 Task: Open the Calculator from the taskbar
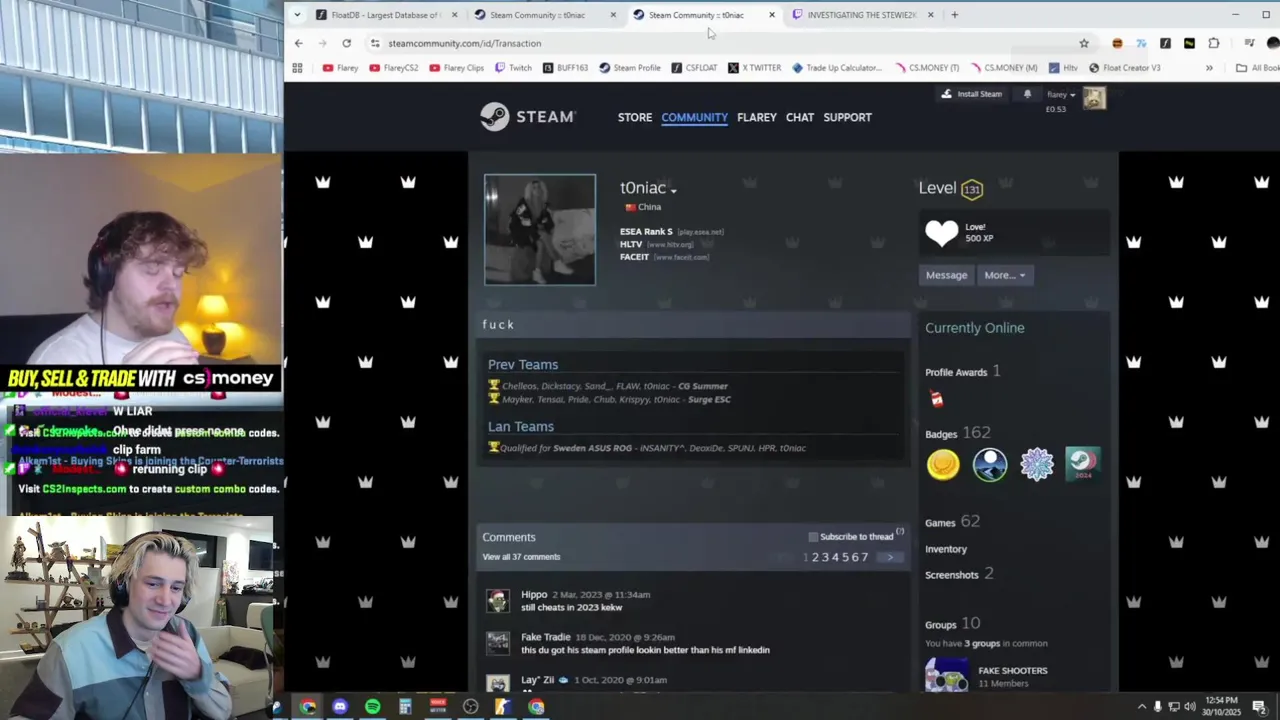[405, 707]
